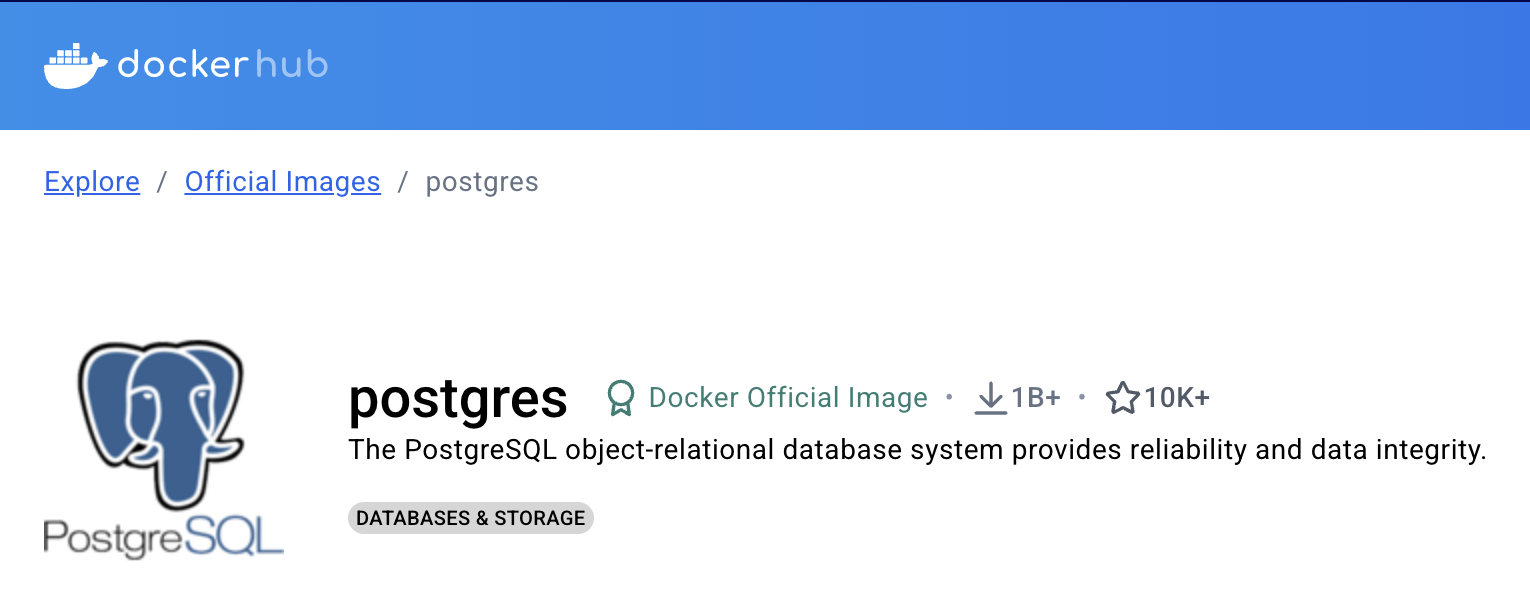The height and width of the screenshot is (600, 1530).
Task: Click the slash before postgres breadcrumb
Action: (403, 182)
